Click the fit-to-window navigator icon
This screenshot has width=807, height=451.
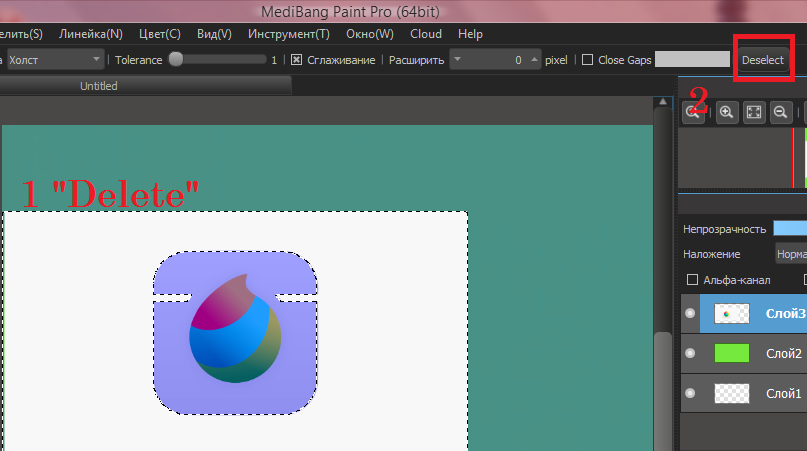click(x=754, y=112)
